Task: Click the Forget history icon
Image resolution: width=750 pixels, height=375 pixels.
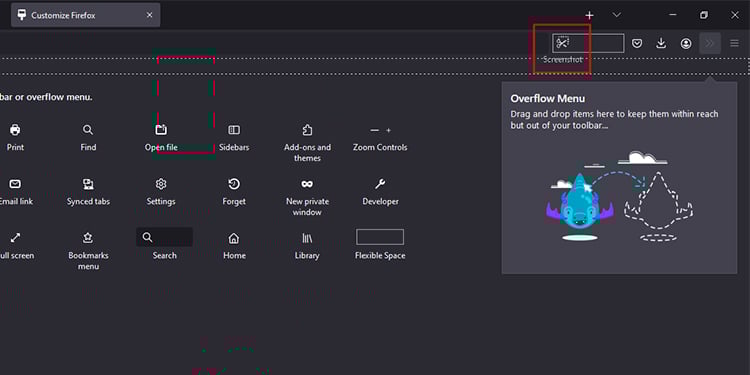Action: click(x=234, y=184)
